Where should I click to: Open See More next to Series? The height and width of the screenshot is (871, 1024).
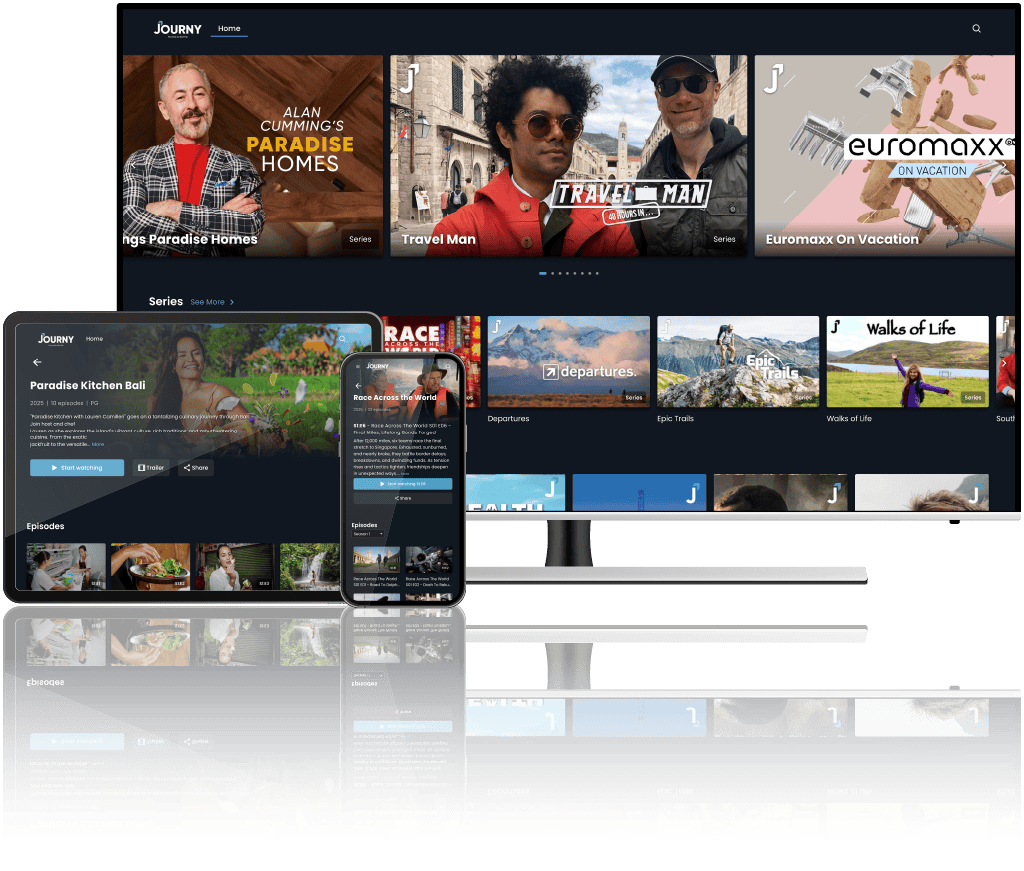(x=212, y=302)
